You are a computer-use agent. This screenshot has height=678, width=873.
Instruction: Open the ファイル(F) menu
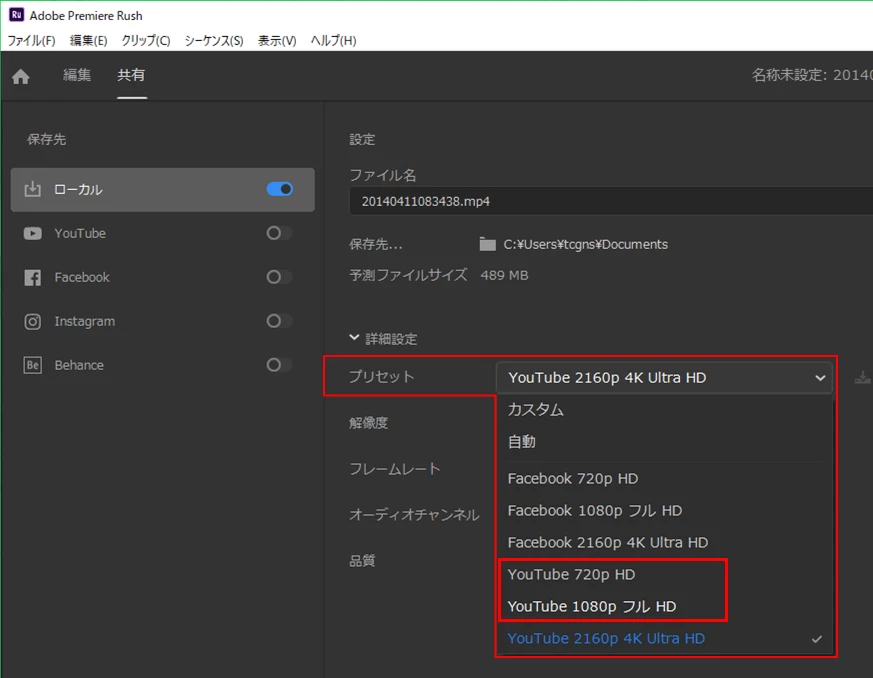click(x=31, y=41)
